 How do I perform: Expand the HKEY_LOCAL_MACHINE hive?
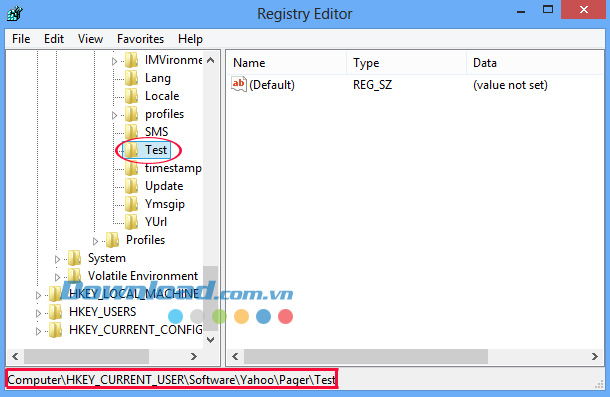[38, 295]
